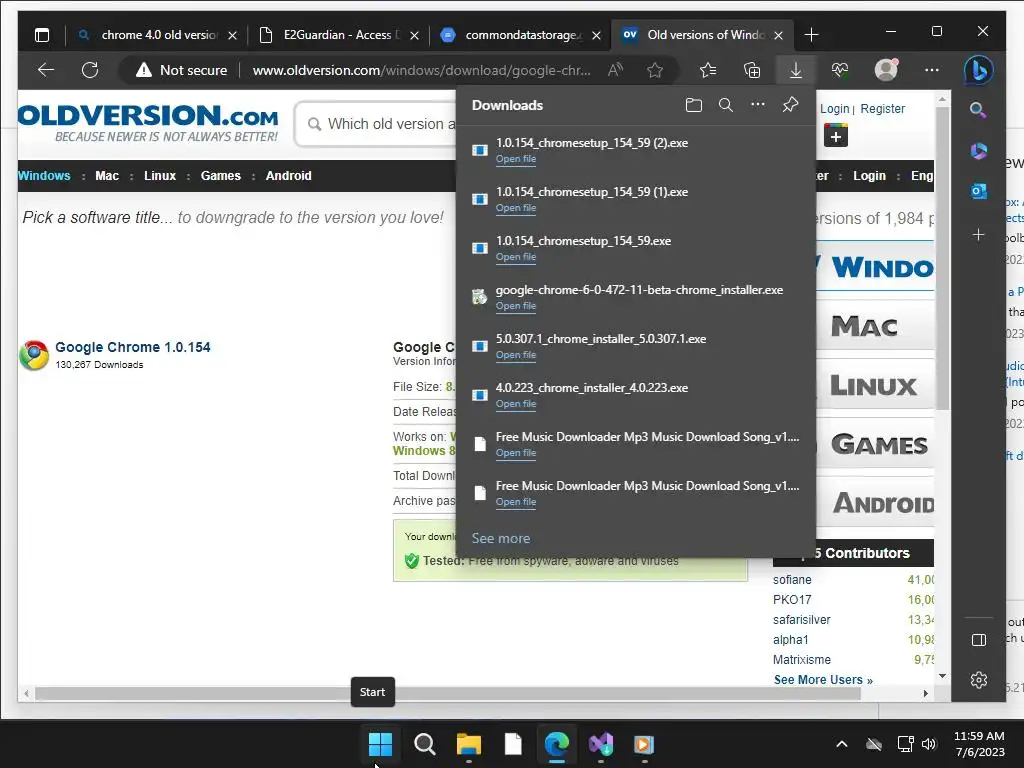Viewport: 1024px width, 768px height.
Task: Open the Mac category banner
Action: pos(875,326)
